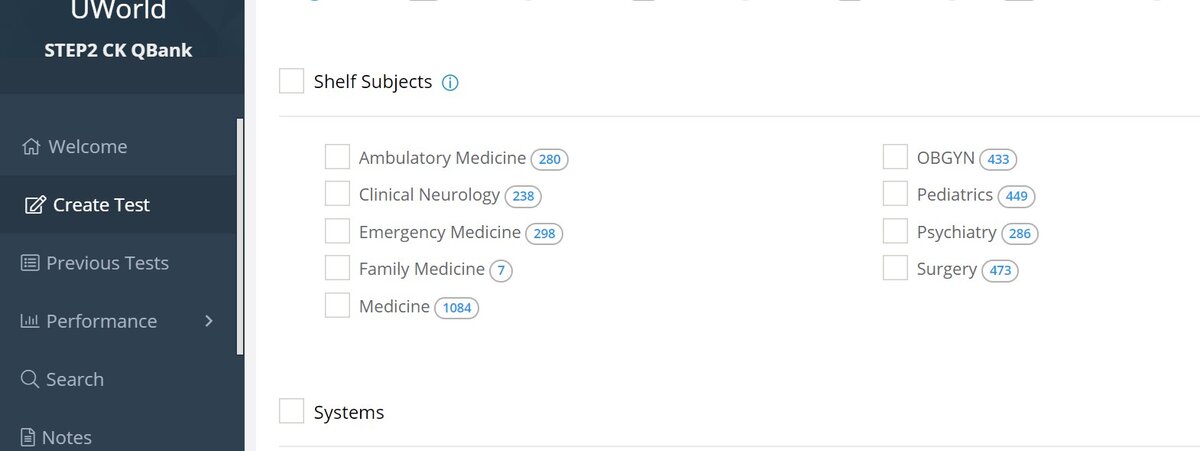Check the Ambulatory Medicine checkbox

[337, 158]
